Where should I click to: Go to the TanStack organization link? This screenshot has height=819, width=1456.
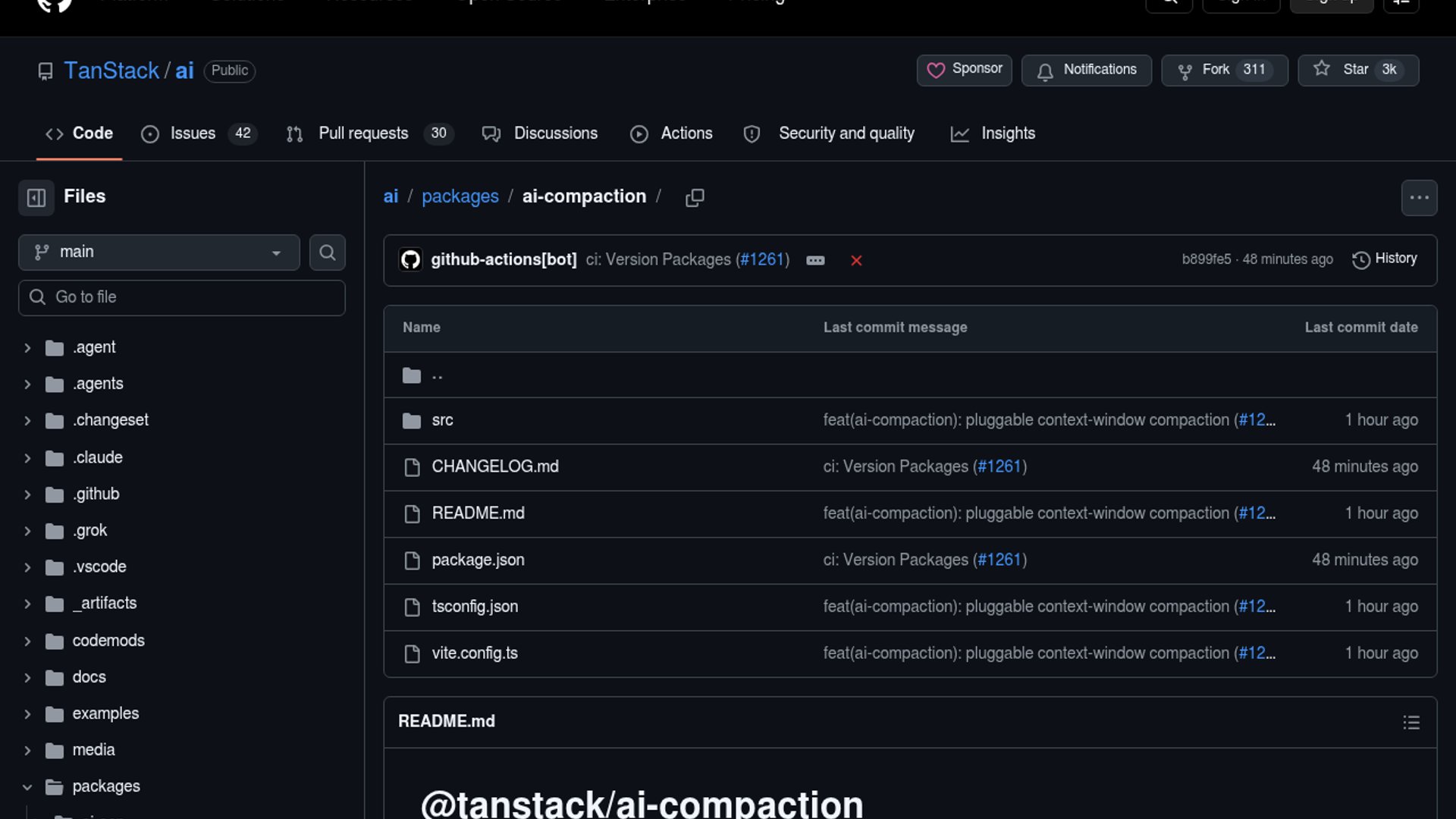click(111, 71)
